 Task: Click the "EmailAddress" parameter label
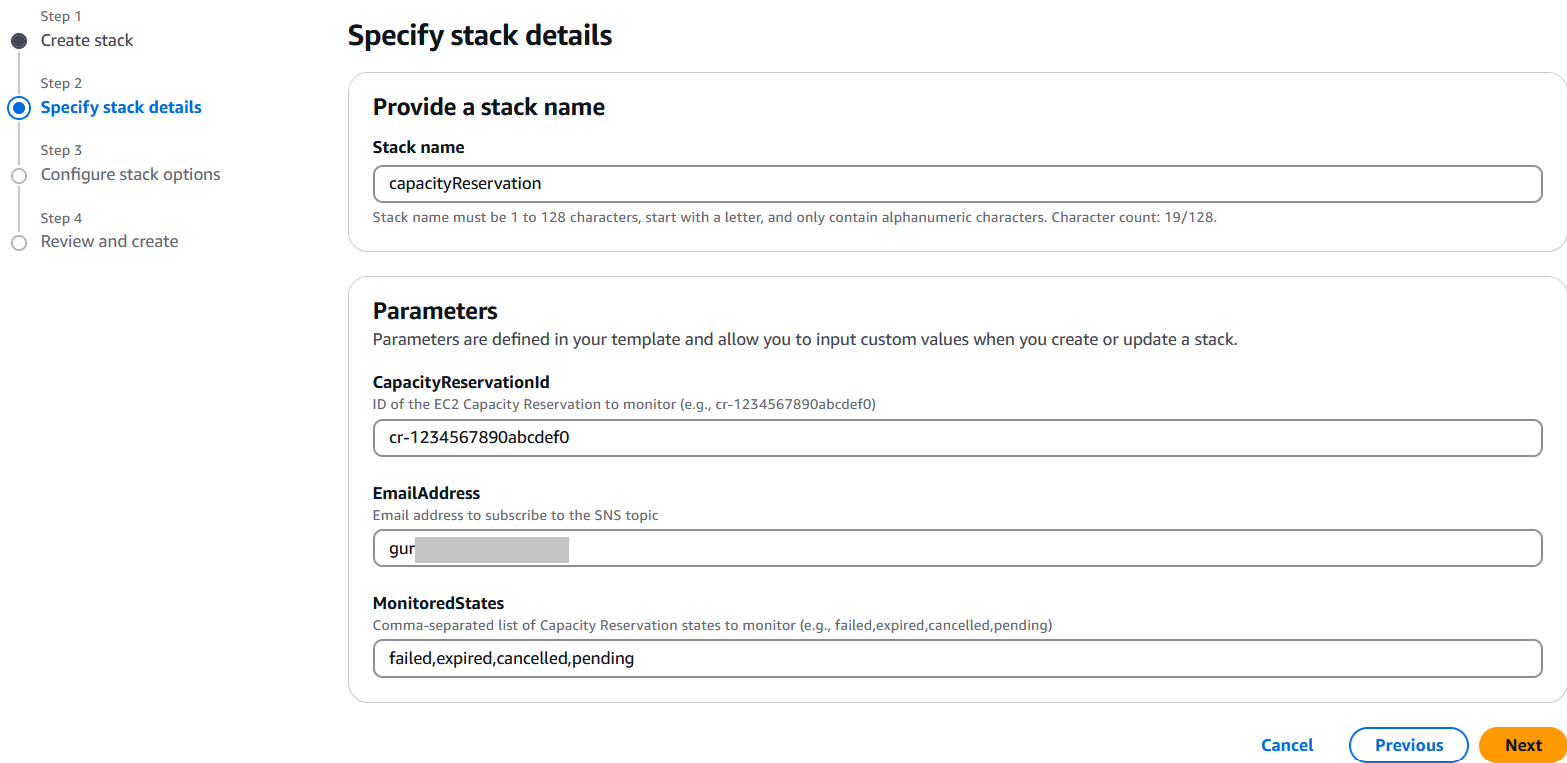(426, 493)
